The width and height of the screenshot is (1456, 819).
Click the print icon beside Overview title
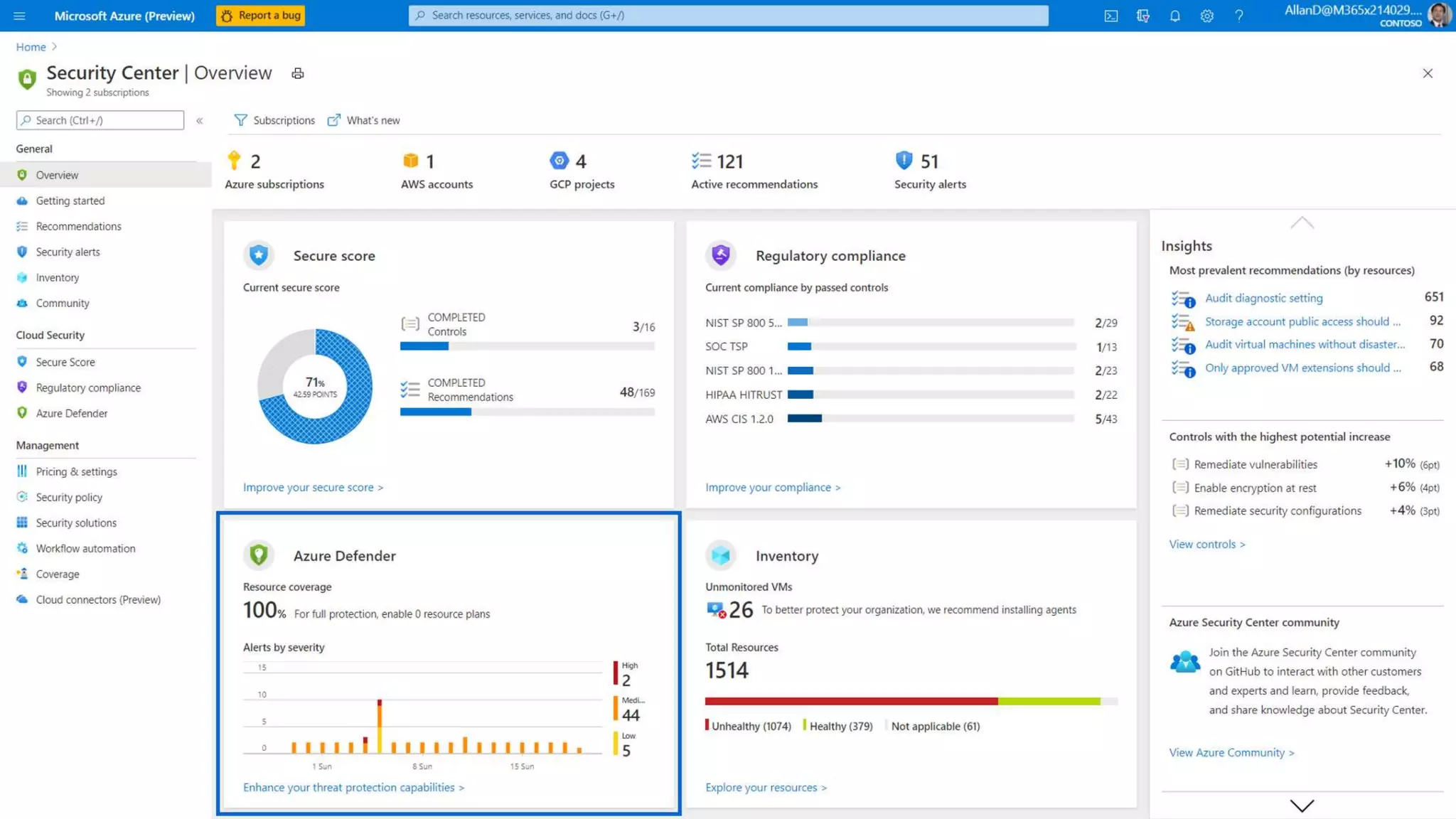pos(298,73)
